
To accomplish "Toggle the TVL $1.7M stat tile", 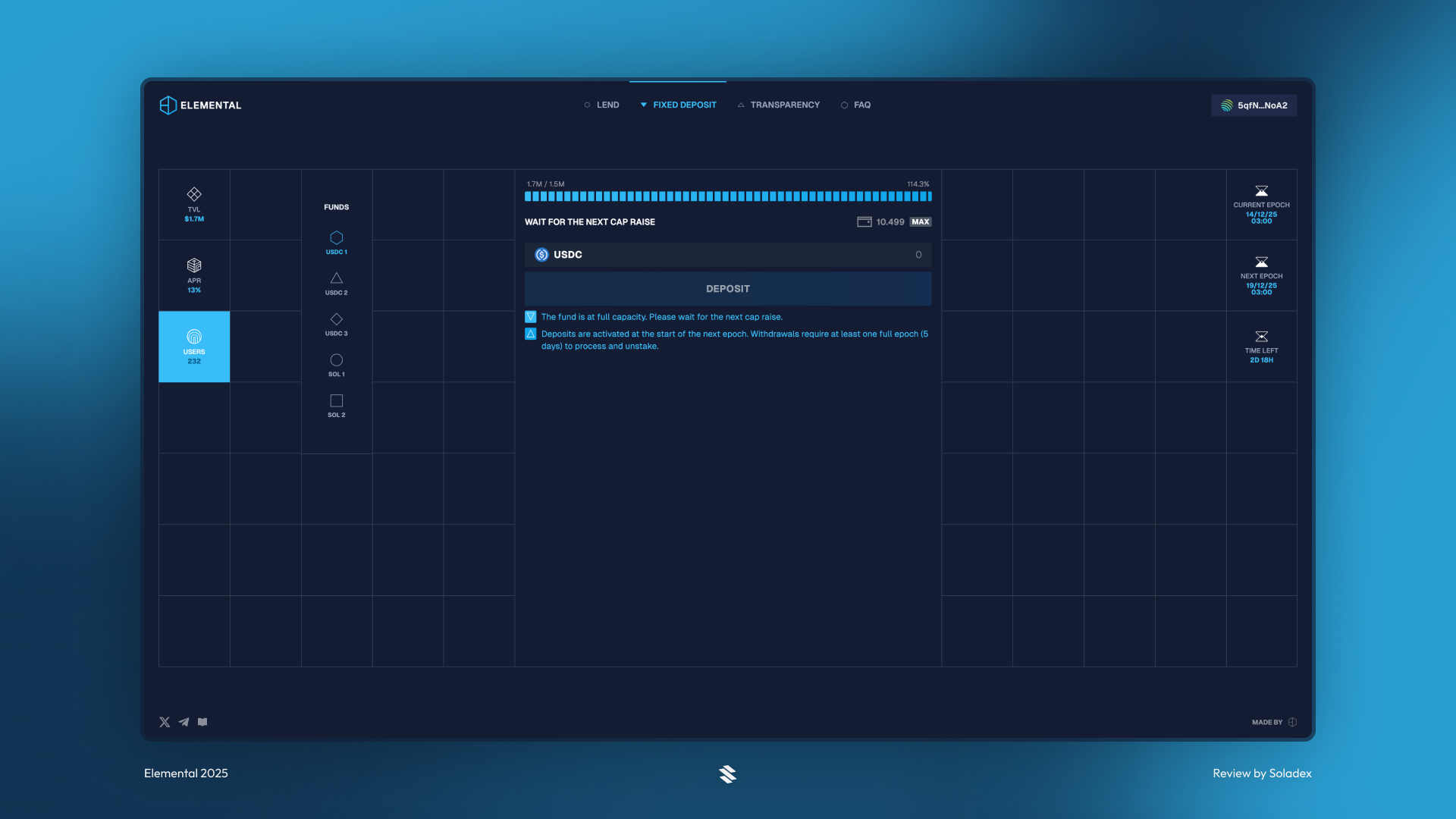I will [x=193, y=204].
